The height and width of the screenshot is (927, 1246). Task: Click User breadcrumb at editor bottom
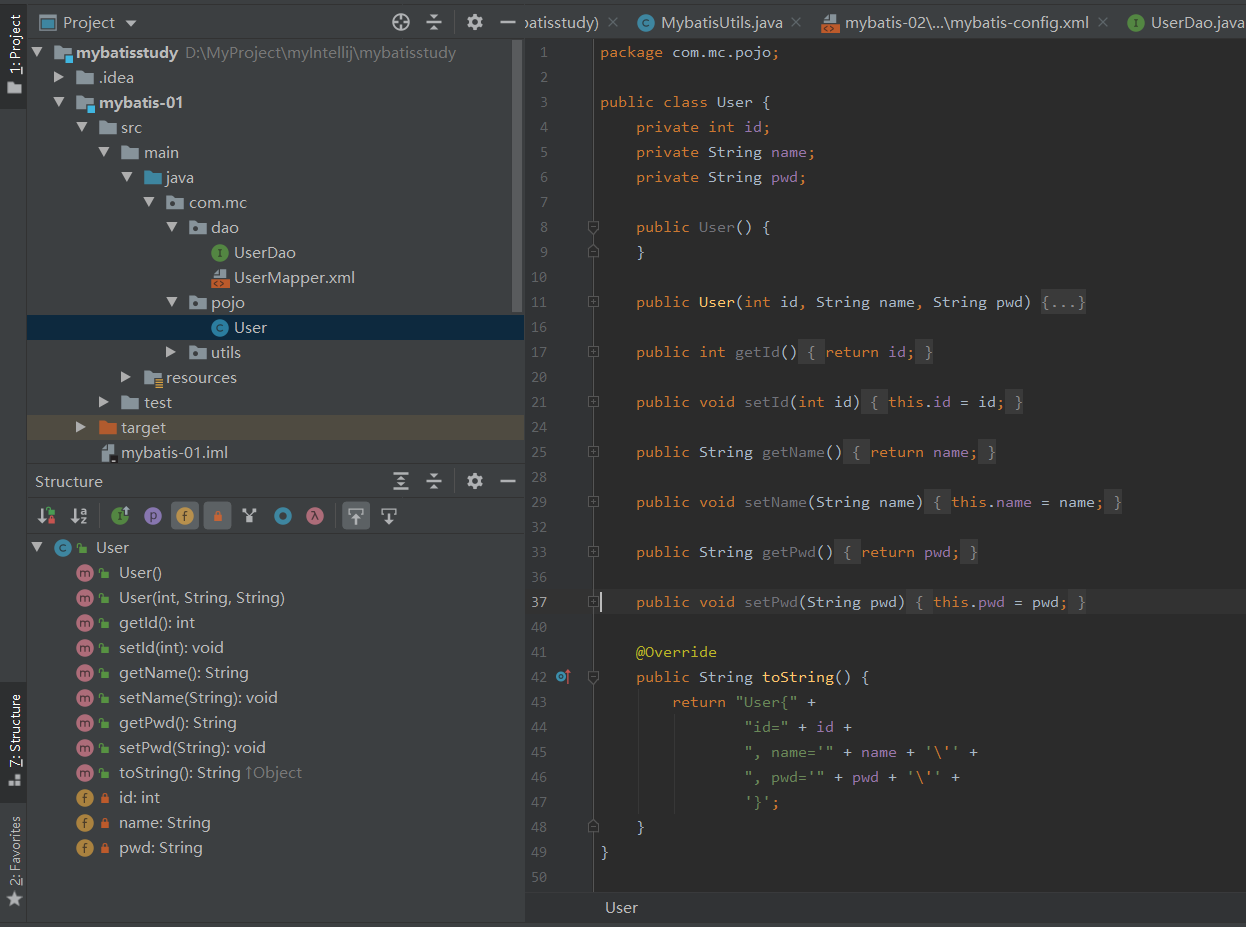[621, 907]
